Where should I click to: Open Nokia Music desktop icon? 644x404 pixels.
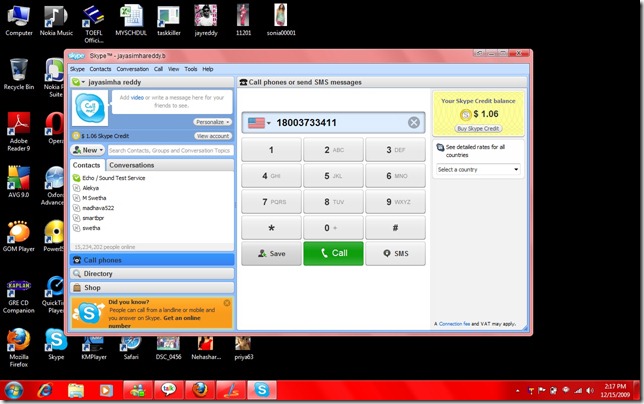pos(56,21)
